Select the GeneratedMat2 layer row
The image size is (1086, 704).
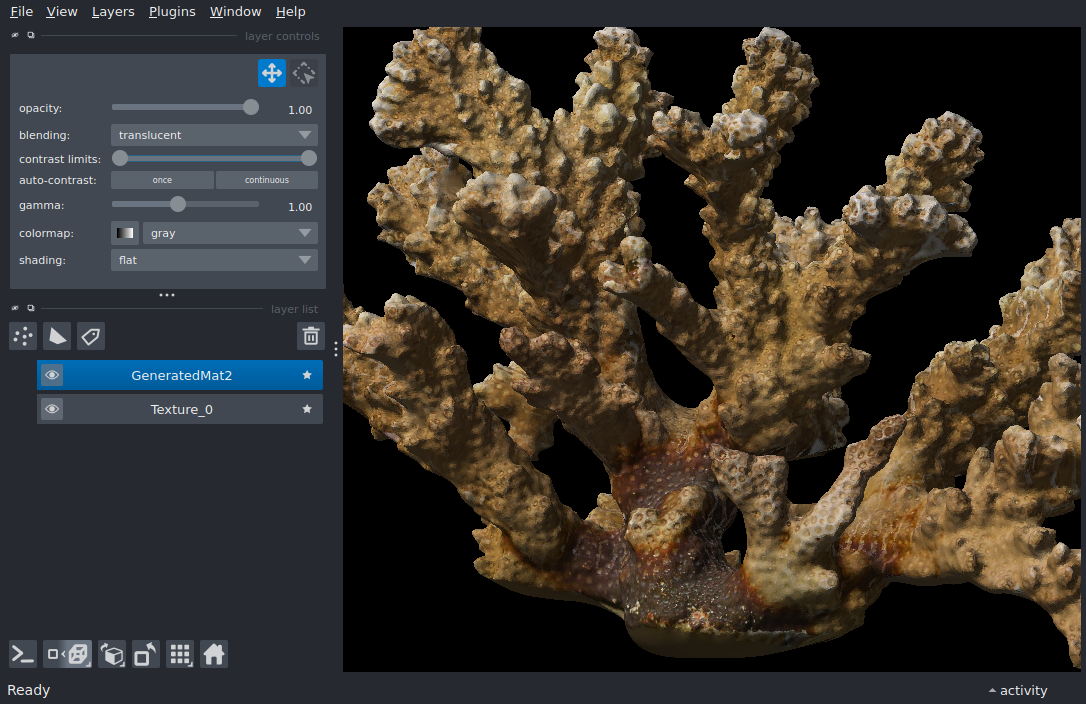click(180, 375)
